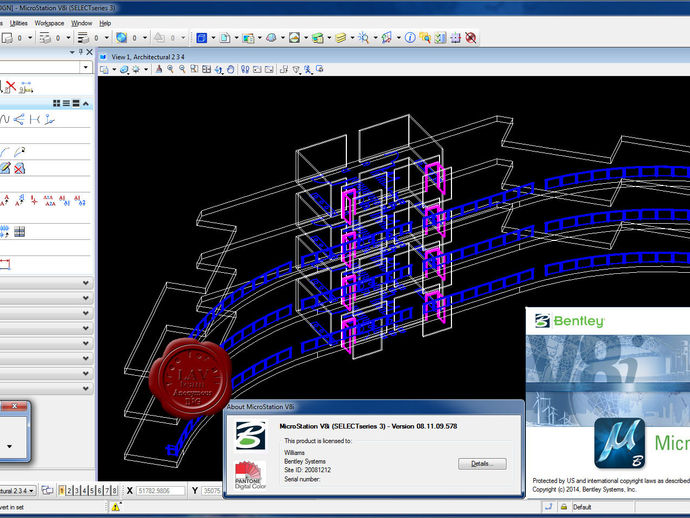Viewport: 690px width, 518px height.
Task: Toggle view 8 button
Action: pyautogui.click(x=114, y=490)
